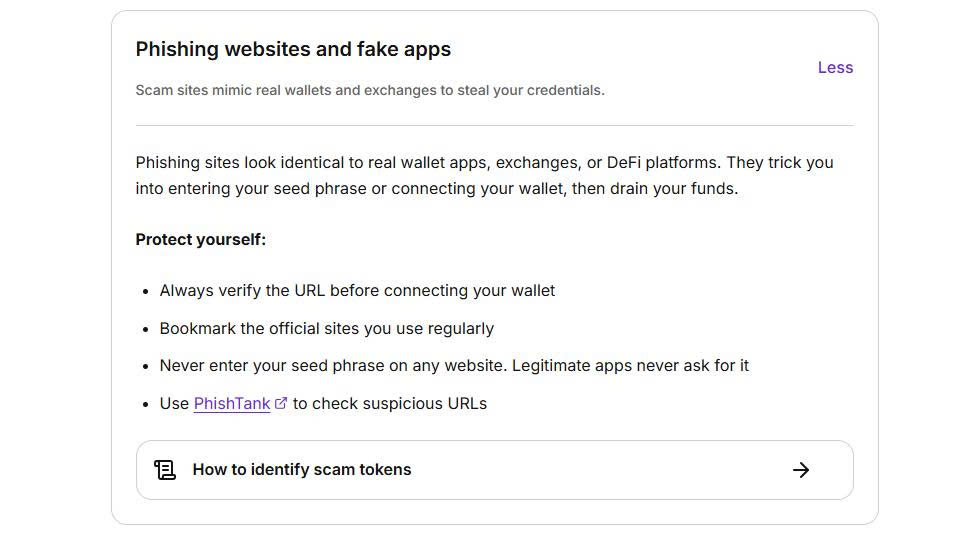Click the drain your funds sentence line
The image size is (956, 539).
(x=437, y=189)
